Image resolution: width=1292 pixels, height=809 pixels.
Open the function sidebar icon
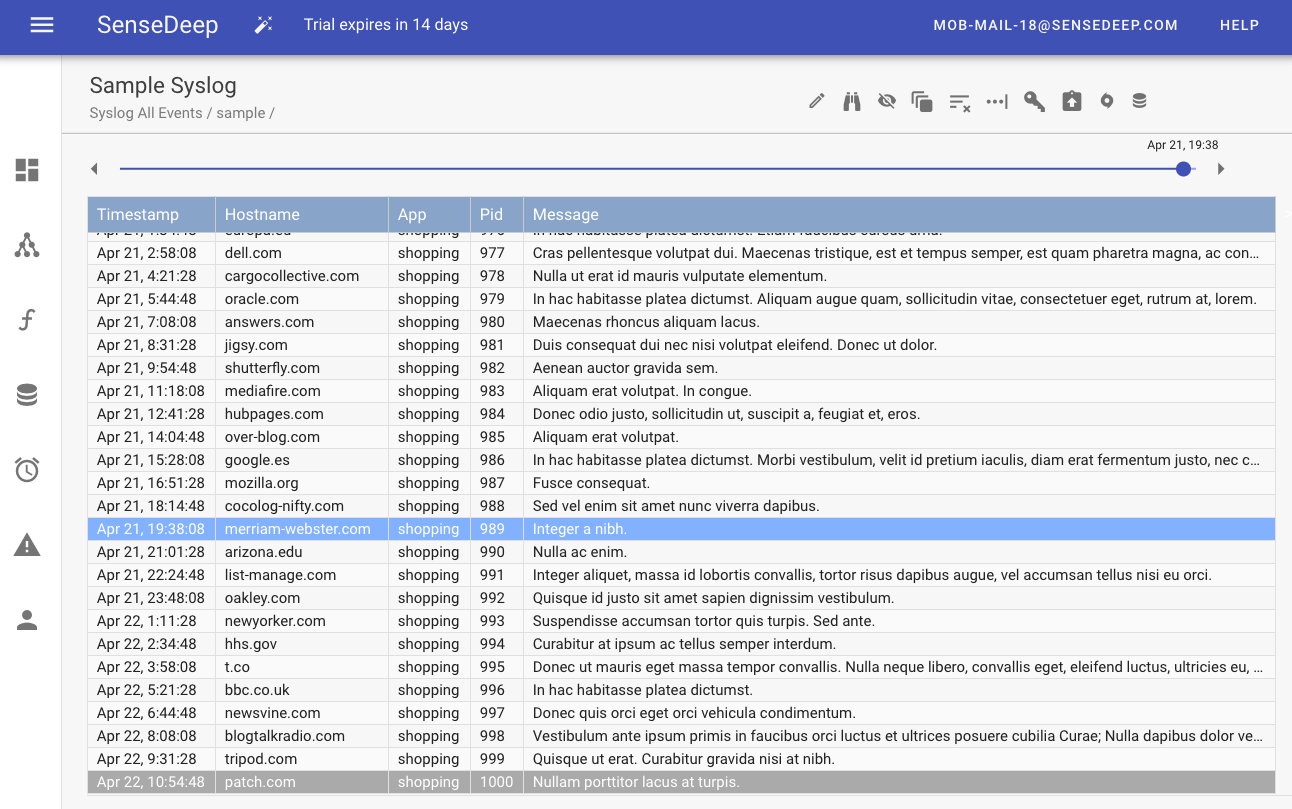click(27, 320)
